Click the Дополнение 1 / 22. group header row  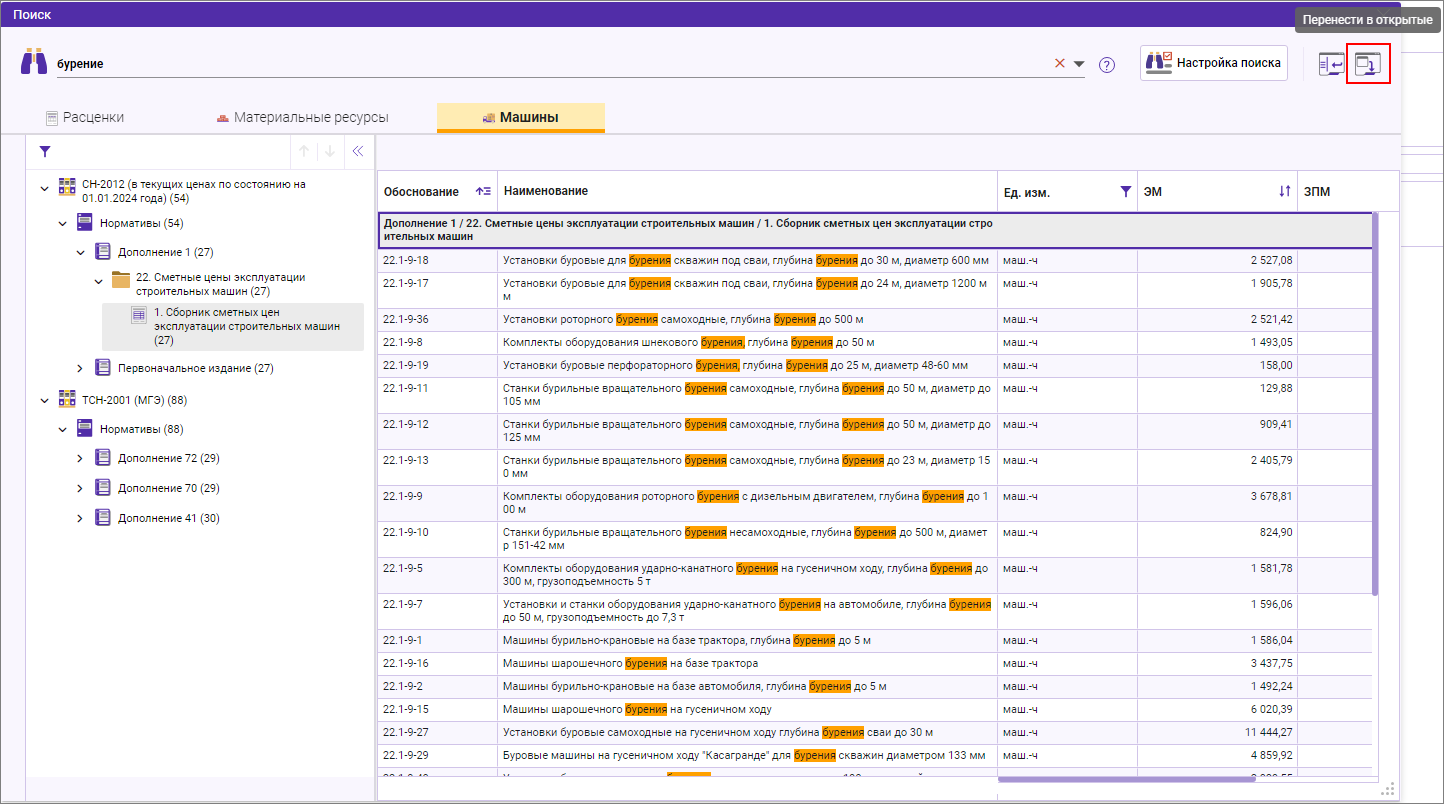(876, 230)
